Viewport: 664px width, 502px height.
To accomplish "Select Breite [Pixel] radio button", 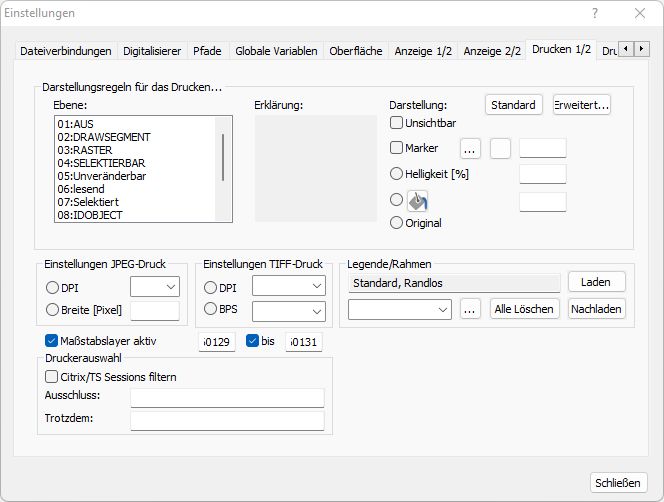I will 52,310.
